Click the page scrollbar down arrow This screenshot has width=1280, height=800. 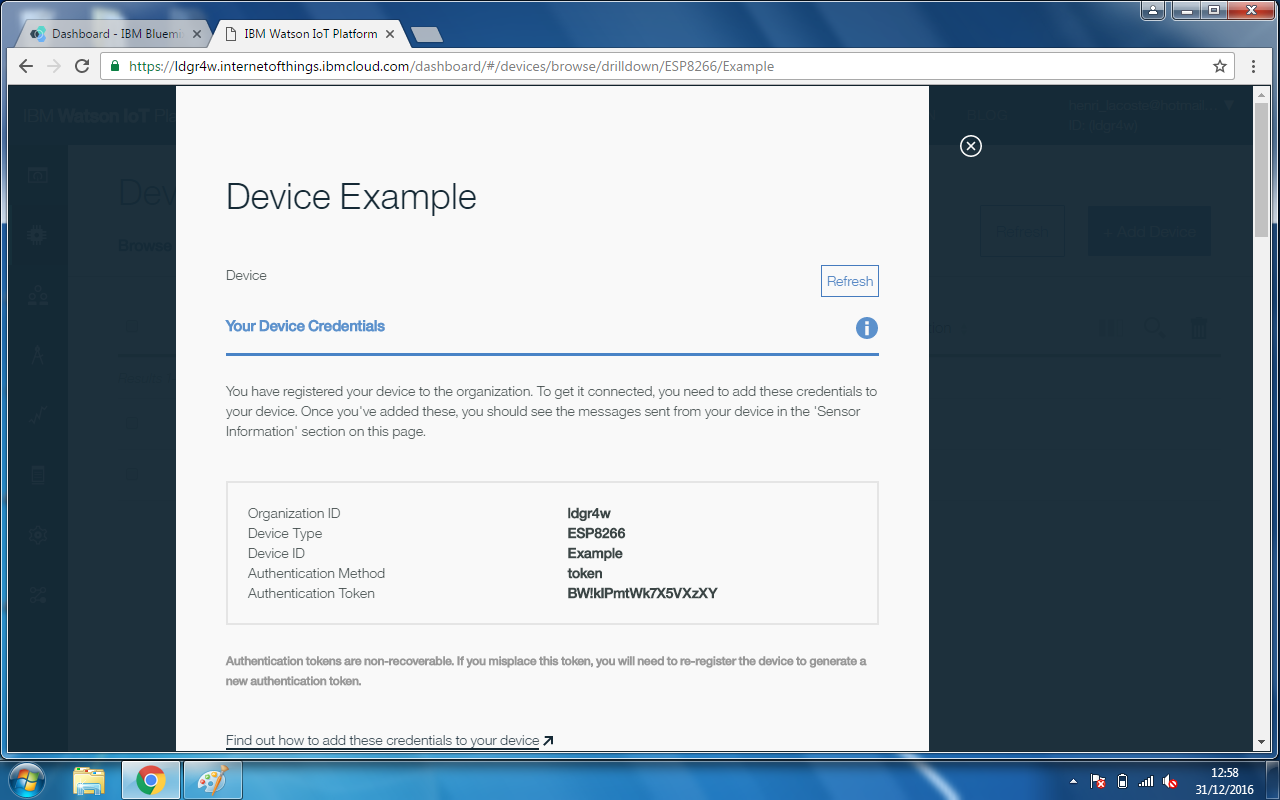(1260, 742)
